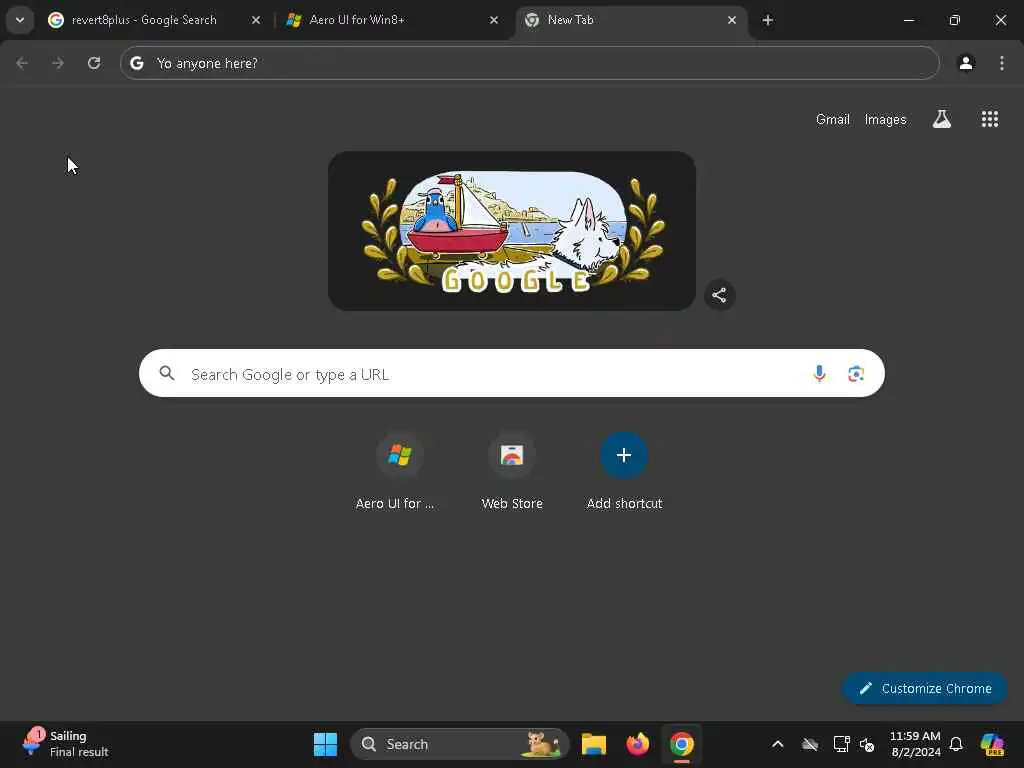This screenshot has width=1024, height=768.
Task: Open the Google apps grid
Action: (x=990, y=119)
